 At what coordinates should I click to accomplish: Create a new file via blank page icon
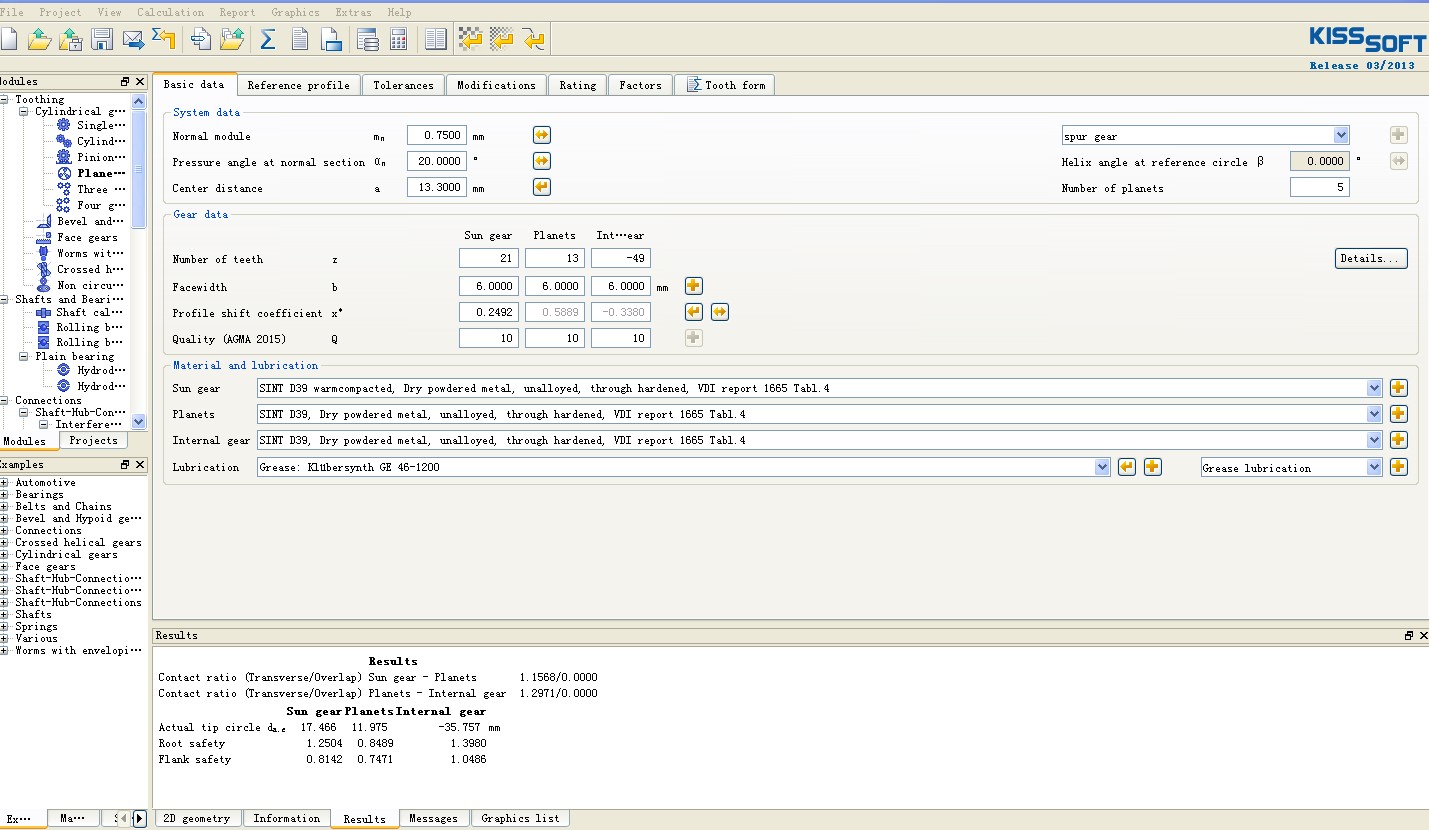[10, 39]
